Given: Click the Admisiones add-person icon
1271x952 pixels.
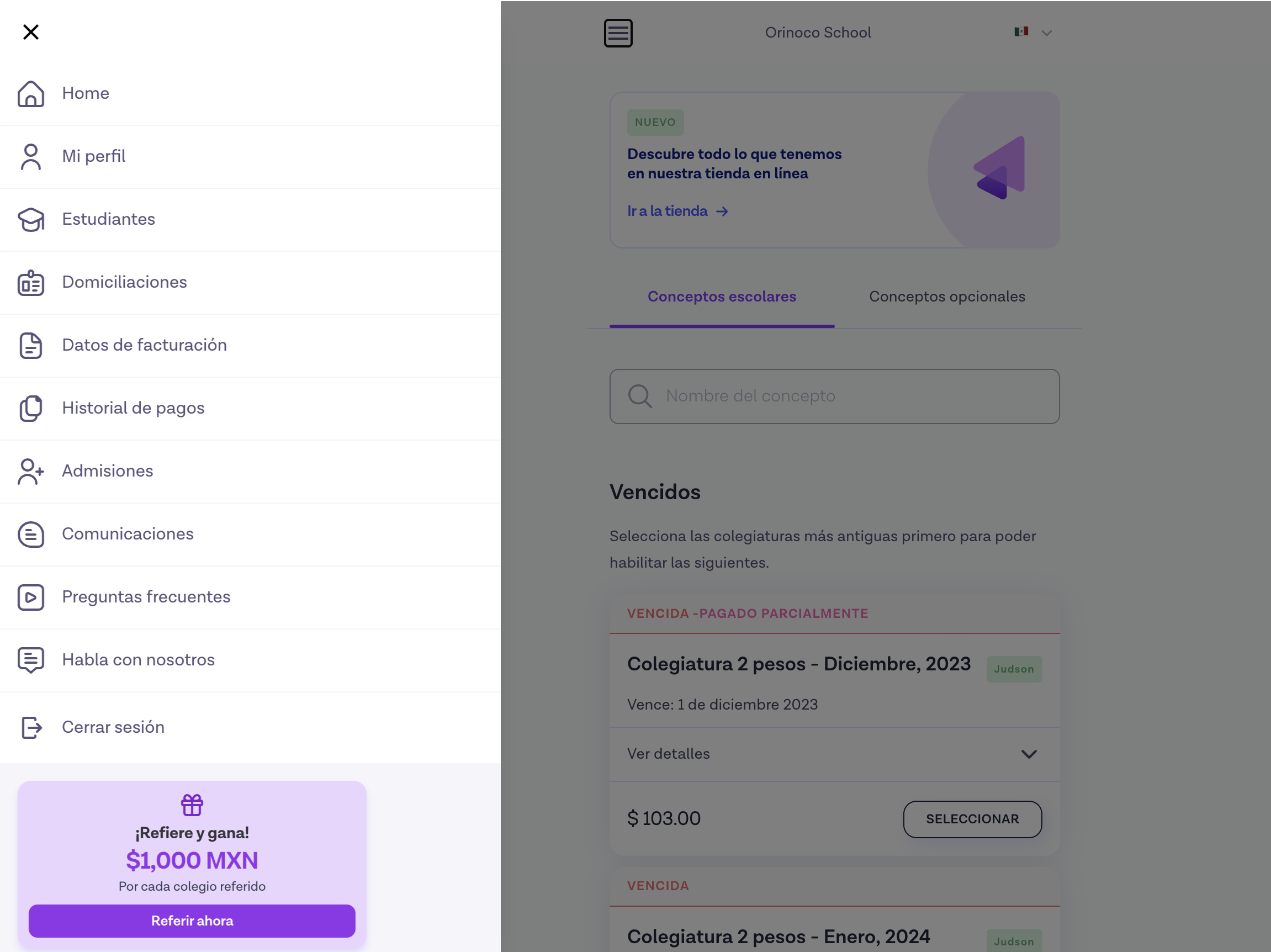Looking at the screenshot, I should pyautogui.click(x=30, y=471).
